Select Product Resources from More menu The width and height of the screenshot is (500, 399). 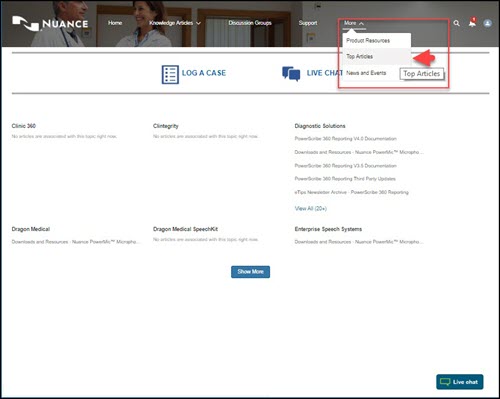pyautogui.click(x=377, y=41)
